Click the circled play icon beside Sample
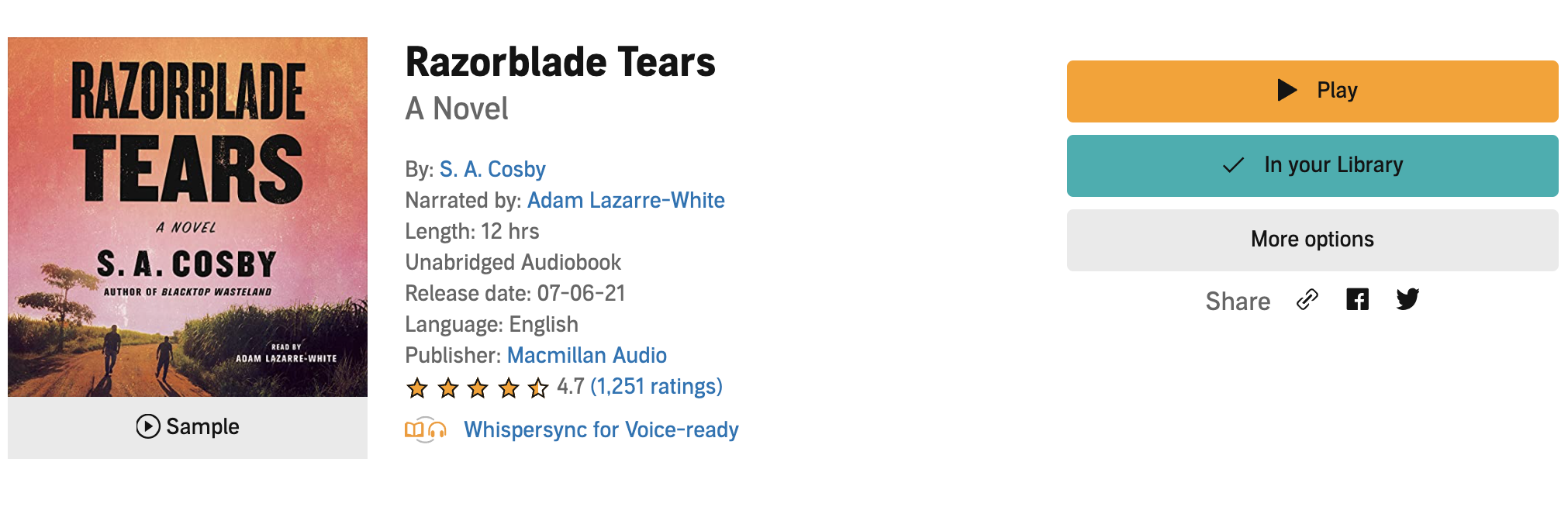1568x524 pixels. (148, 426)
